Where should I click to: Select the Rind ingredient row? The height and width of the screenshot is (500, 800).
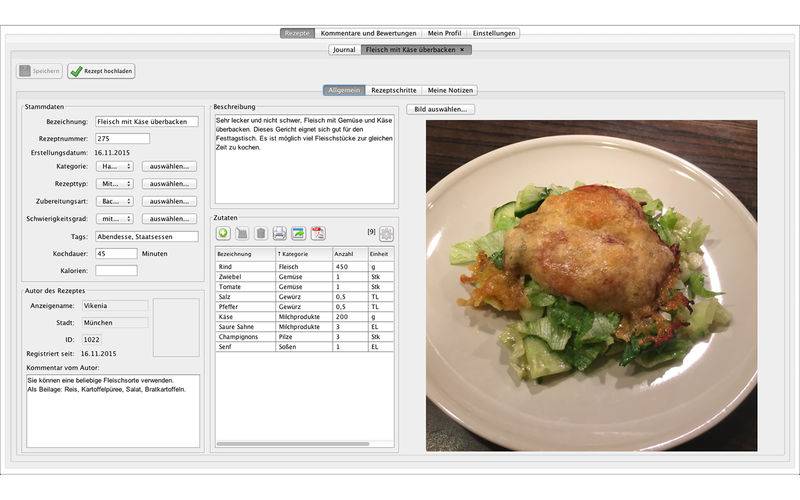(305, 266)
